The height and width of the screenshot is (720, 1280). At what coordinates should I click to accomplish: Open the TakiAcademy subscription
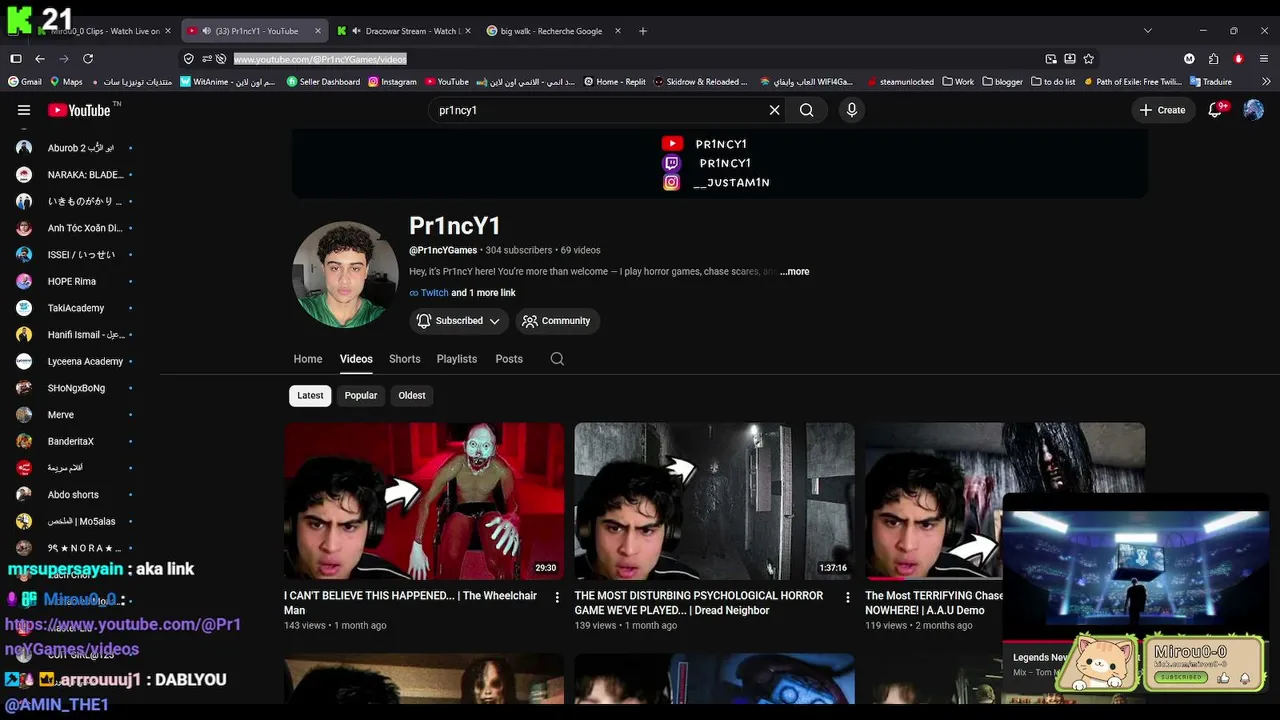pos(74,308)
